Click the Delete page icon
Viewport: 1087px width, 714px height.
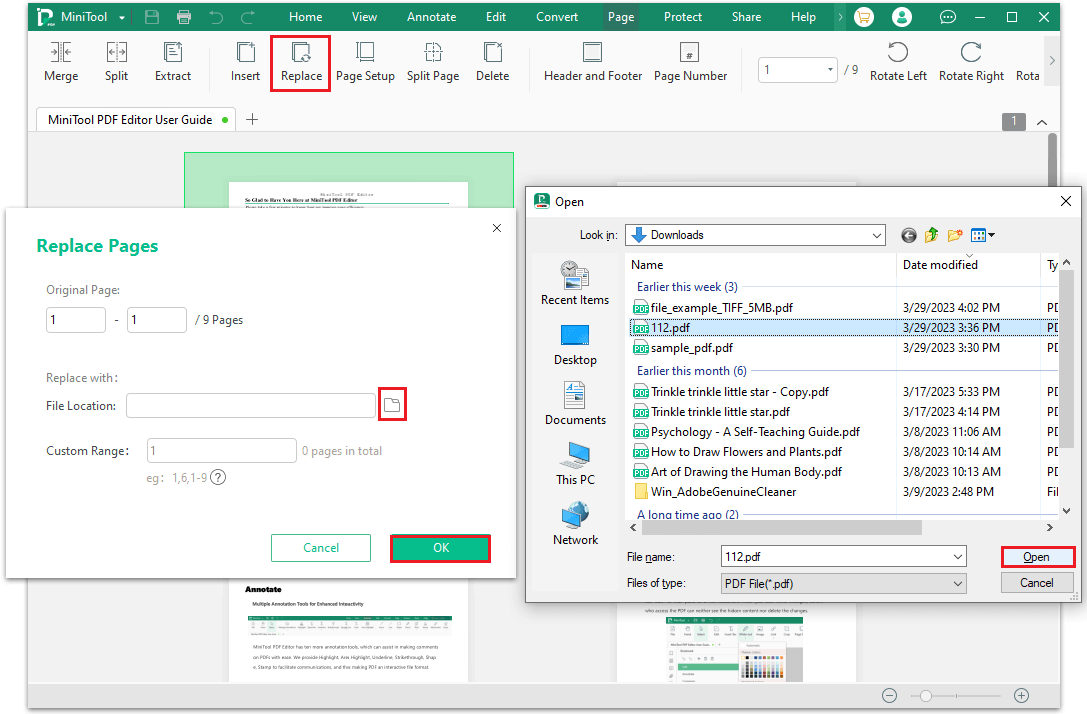(493, 53)
